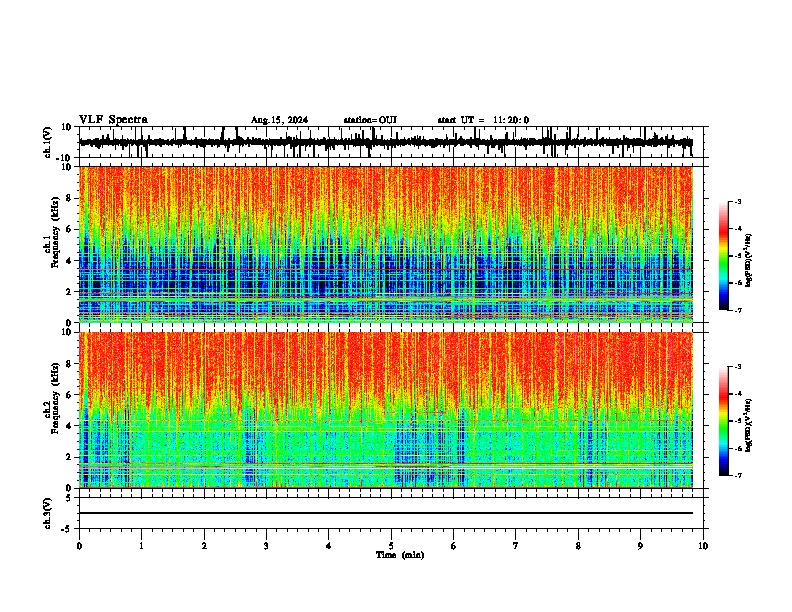Click time axis tick label "3"
This screenshot has width=792, height=612.
click(266, 546)
